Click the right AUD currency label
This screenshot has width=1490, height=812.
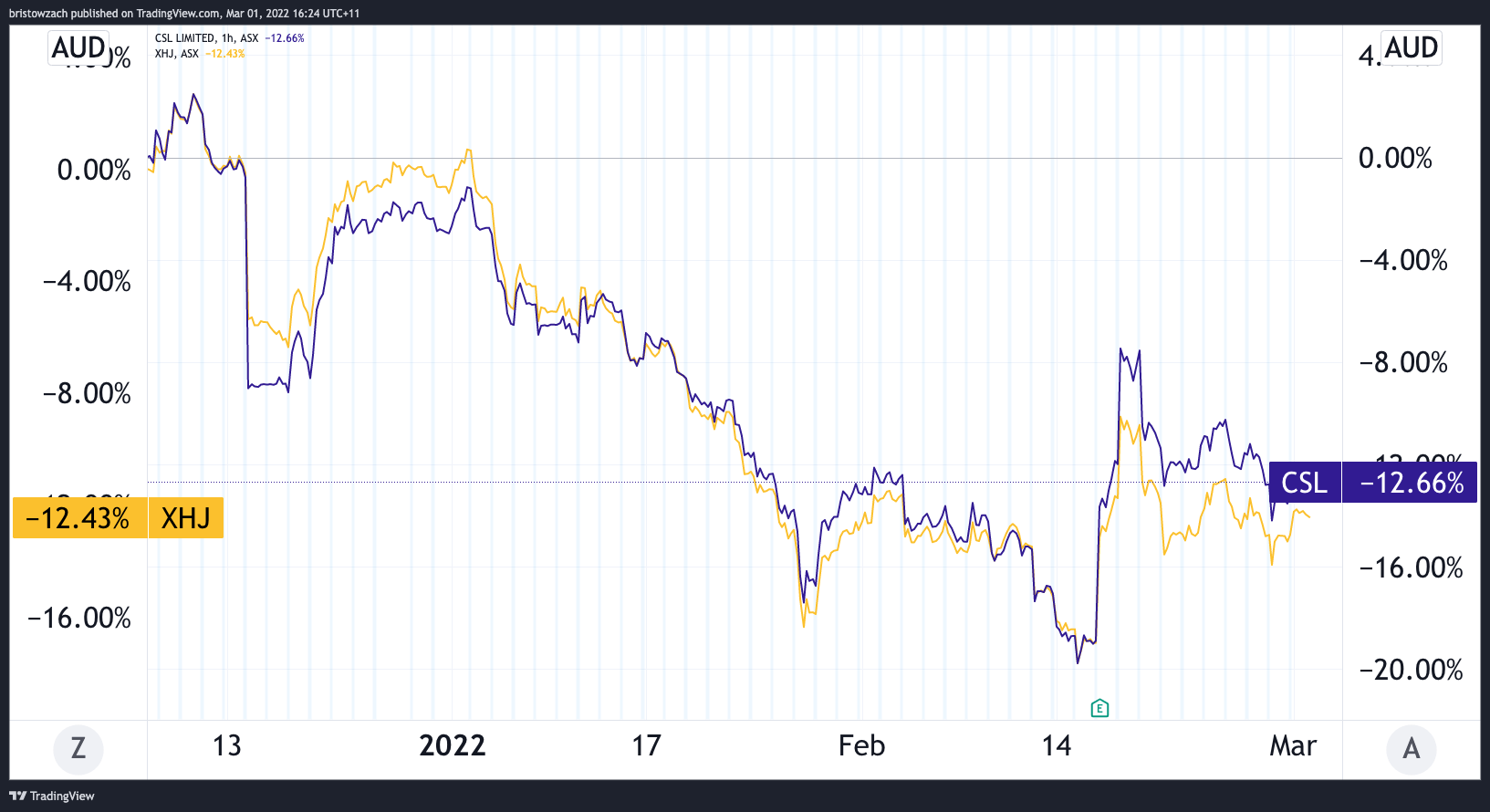coord(1412,47)
